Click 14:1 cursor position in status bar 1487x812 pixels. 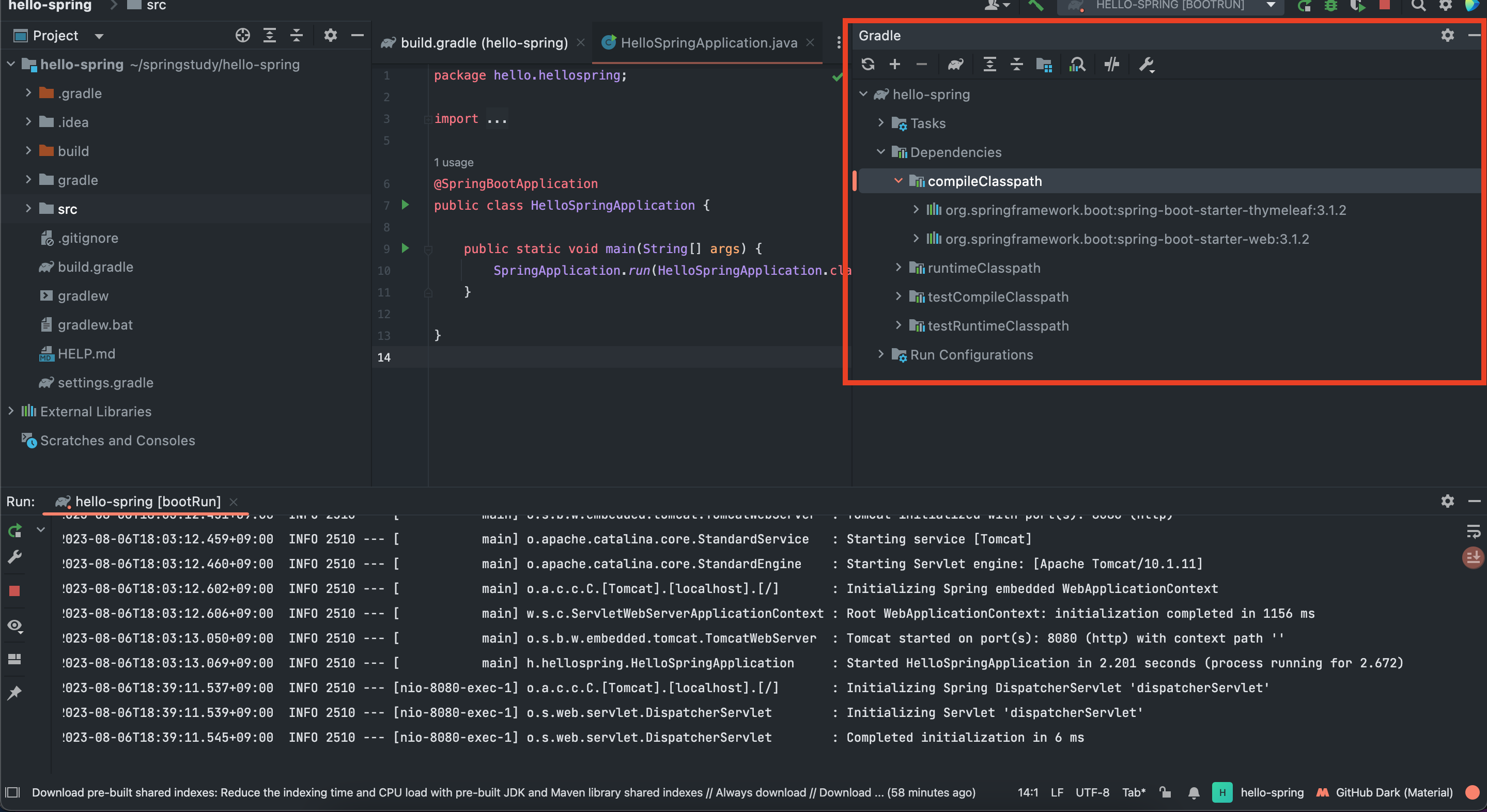(1028, 792)
